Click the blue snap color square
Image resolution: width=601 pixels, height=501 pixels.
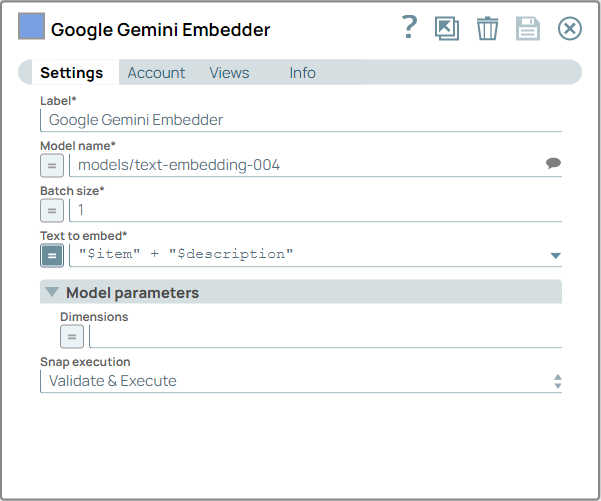[x=31, y=26]
